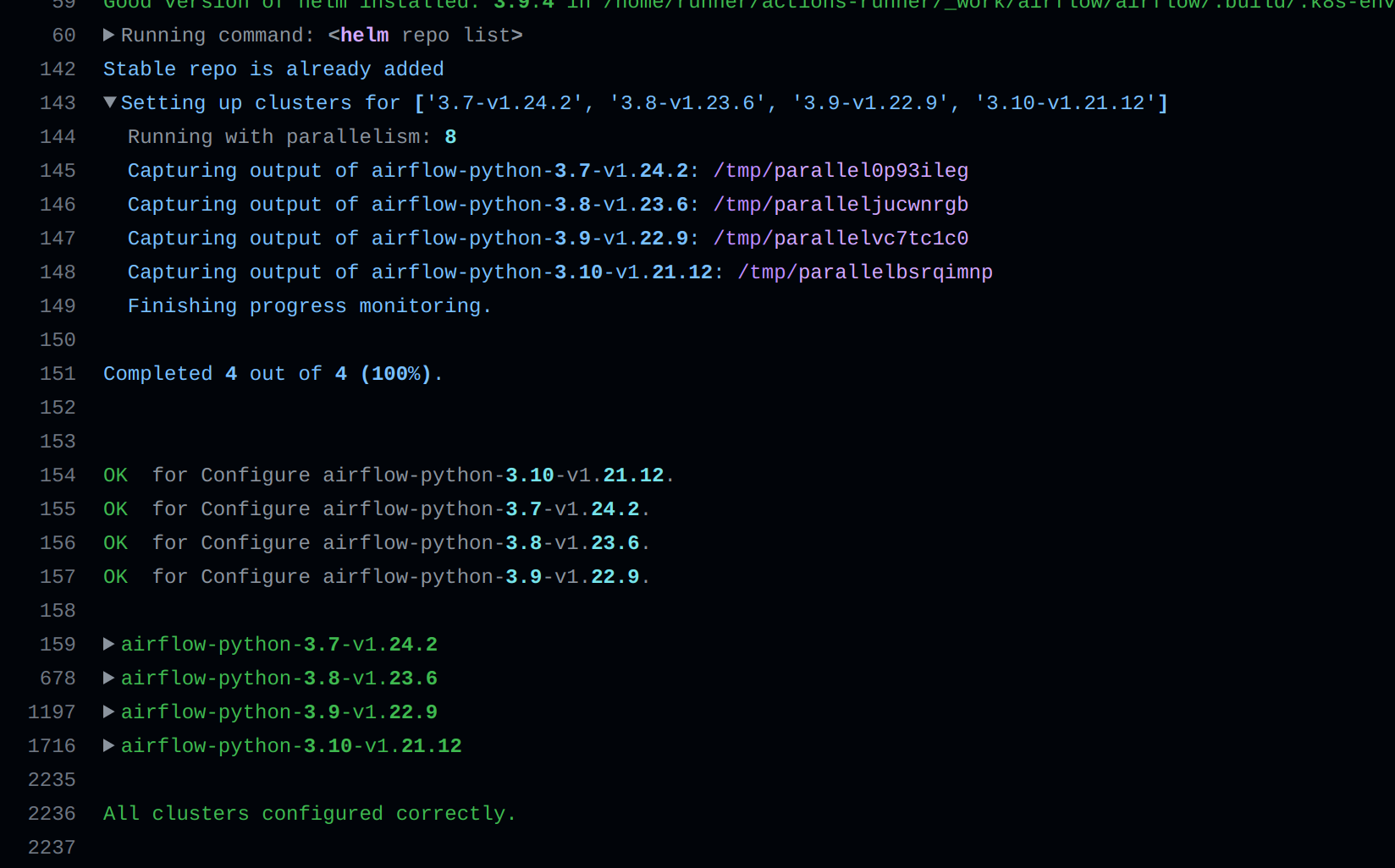Image resolution: width=1395 pixels, height=868 pixels.
Task: Click OK line for Configure airflow-python-3.8-v1.23.6
Action: coord(377,543)
